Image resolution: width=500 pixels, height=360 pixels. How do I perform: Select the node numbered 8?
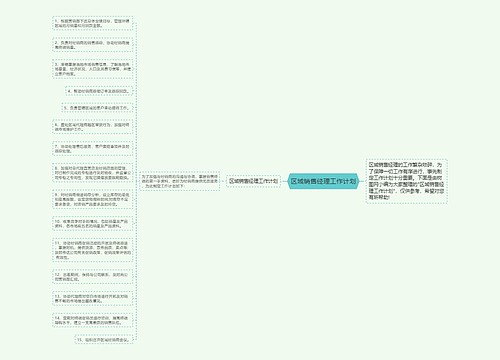pyautogui.click(x=93, y=173)
